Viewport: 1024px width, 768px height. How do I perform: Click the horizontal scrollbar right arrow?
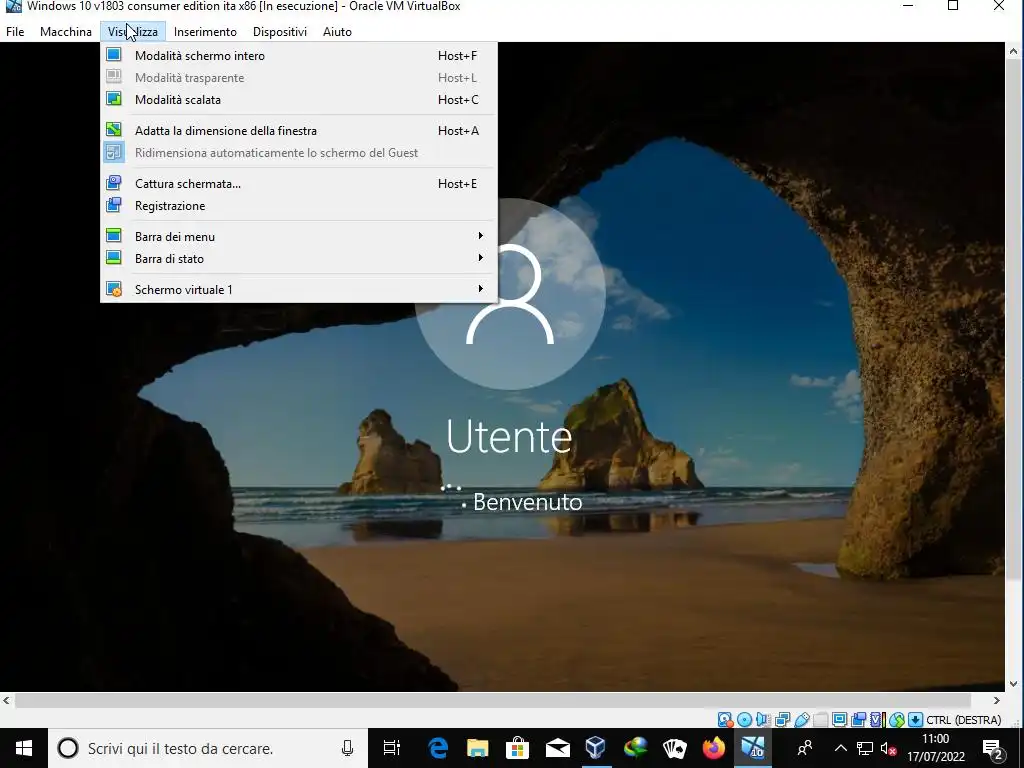tap(997, 701)
